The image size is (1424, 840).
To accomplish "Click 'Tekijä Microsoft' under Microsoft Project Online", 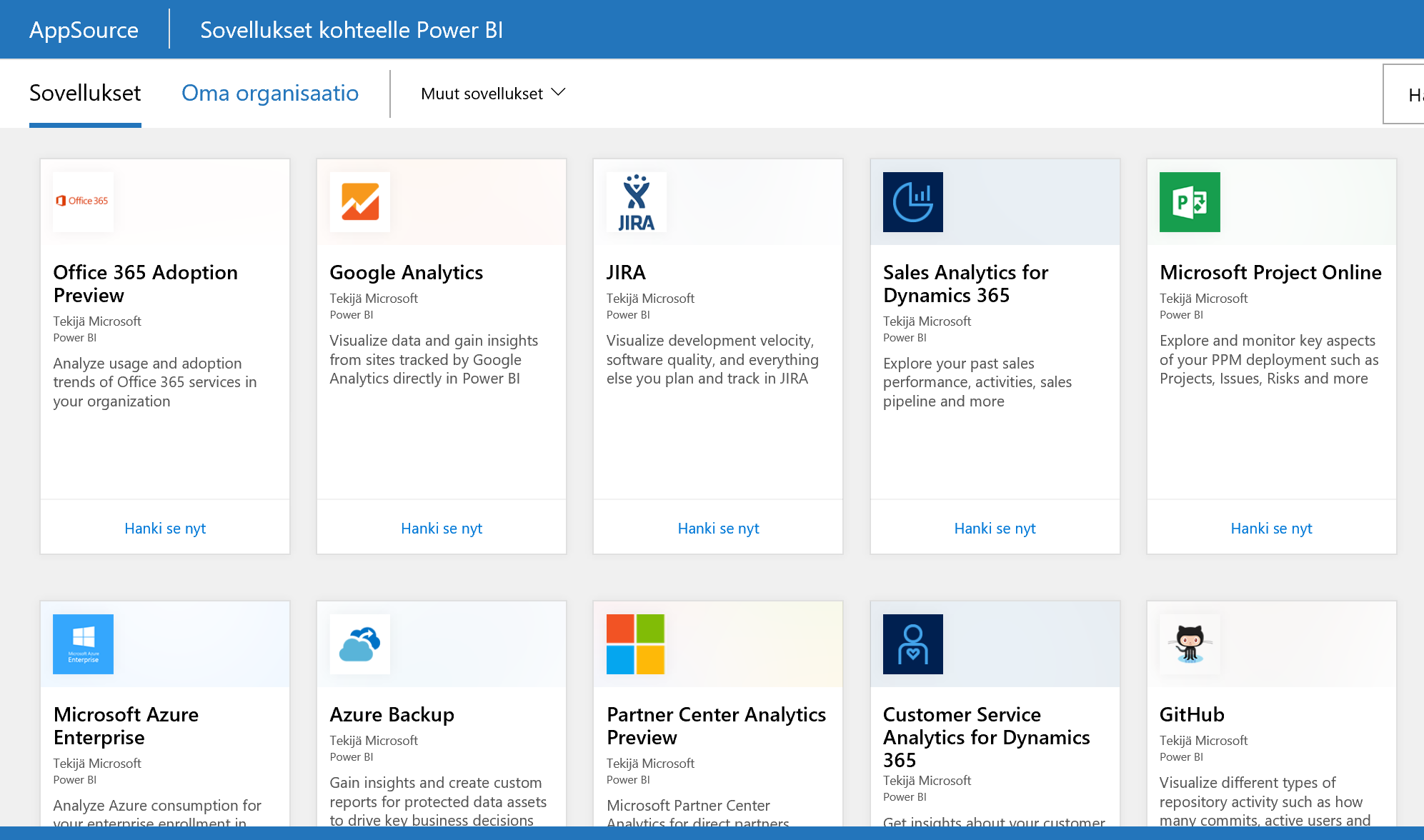I will (1203, 298).
